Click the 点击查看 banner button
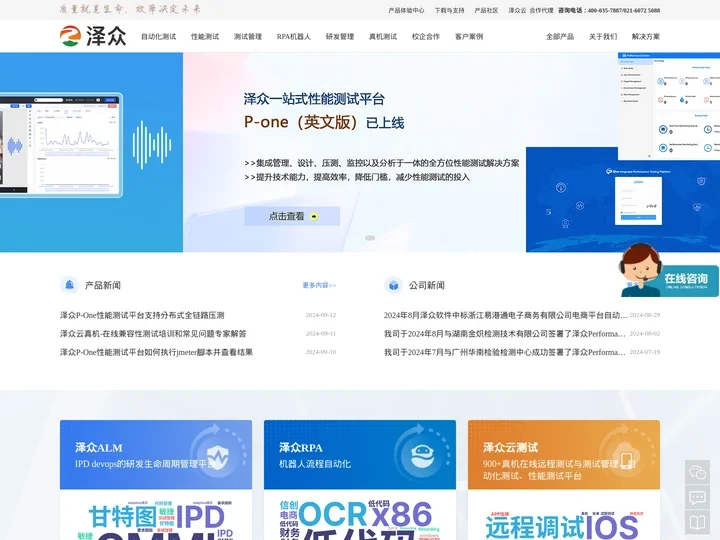The image size is (720, 540). [x=292, y=216]
